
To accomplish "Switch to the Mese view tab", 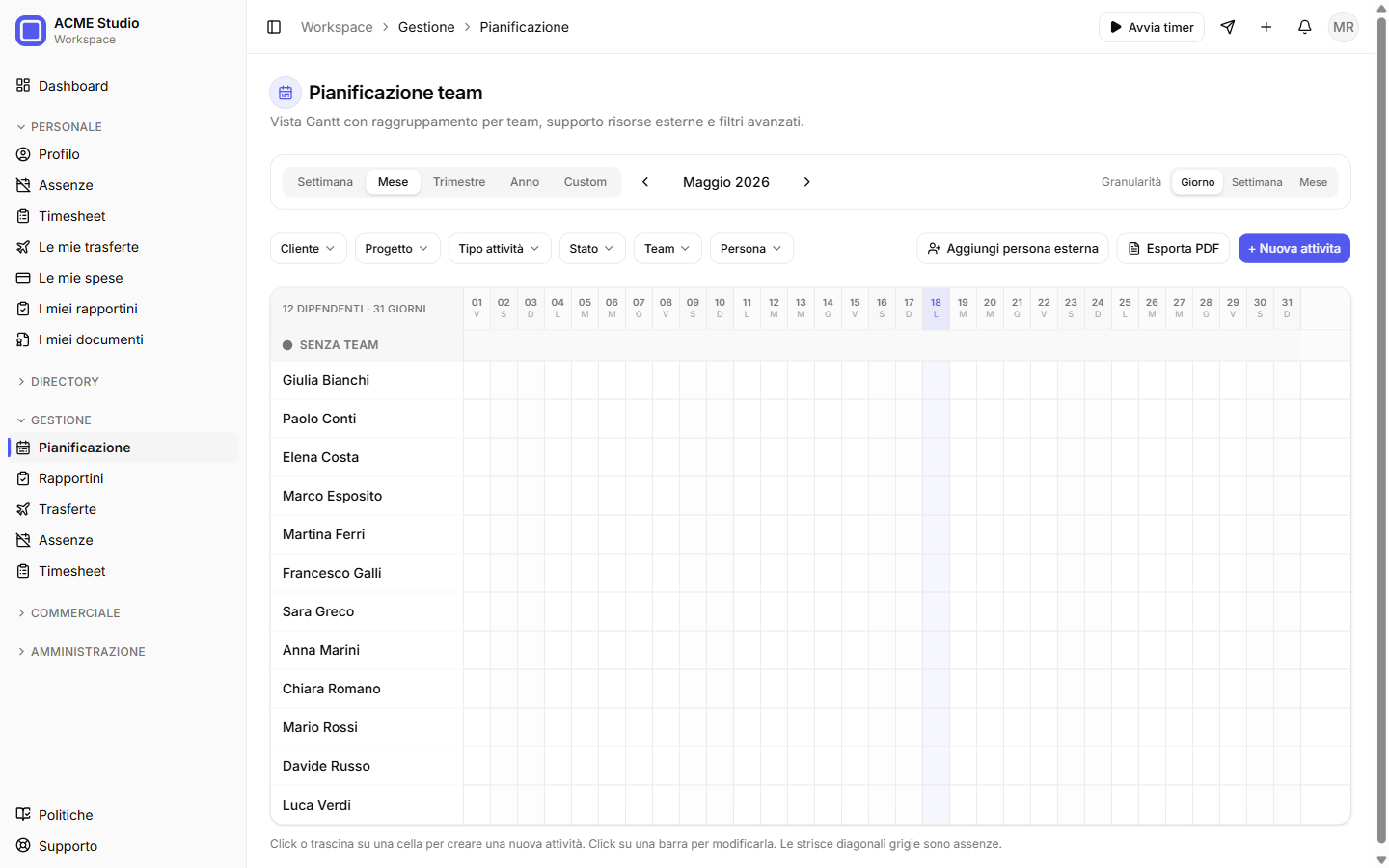I will 393,182.
